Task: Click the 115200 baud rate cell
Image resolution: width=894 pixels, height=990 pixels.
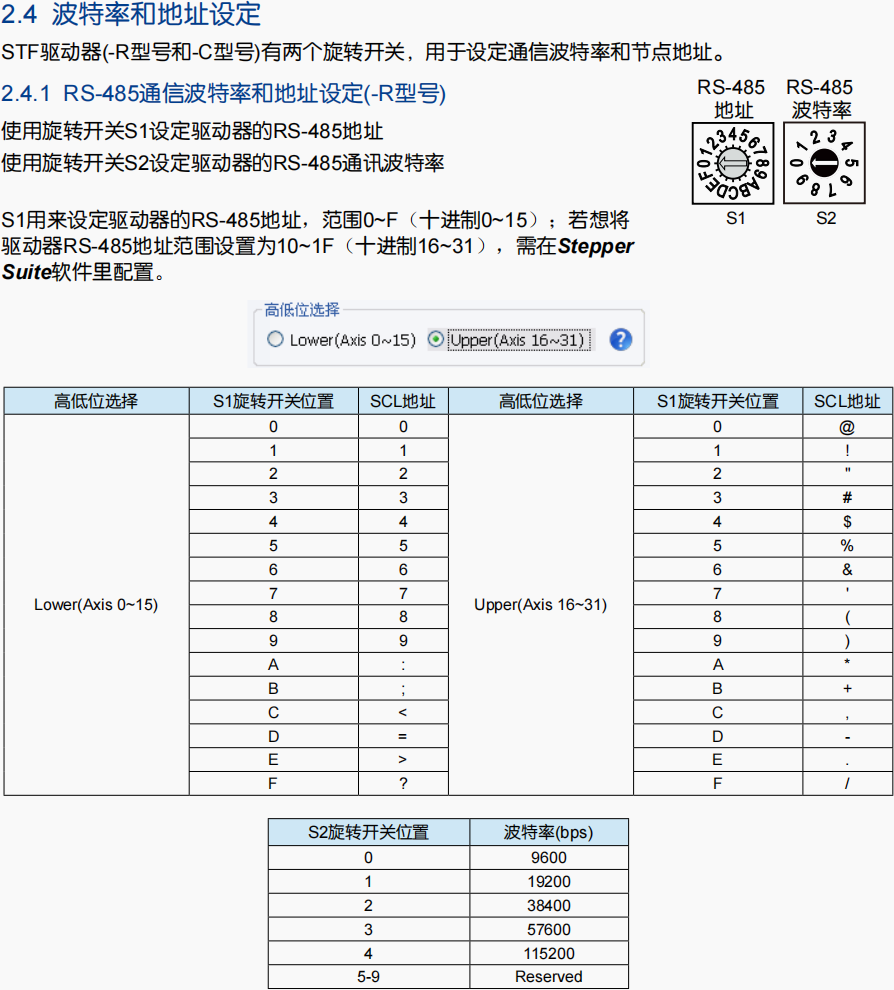Action: [x=549, y=953]
